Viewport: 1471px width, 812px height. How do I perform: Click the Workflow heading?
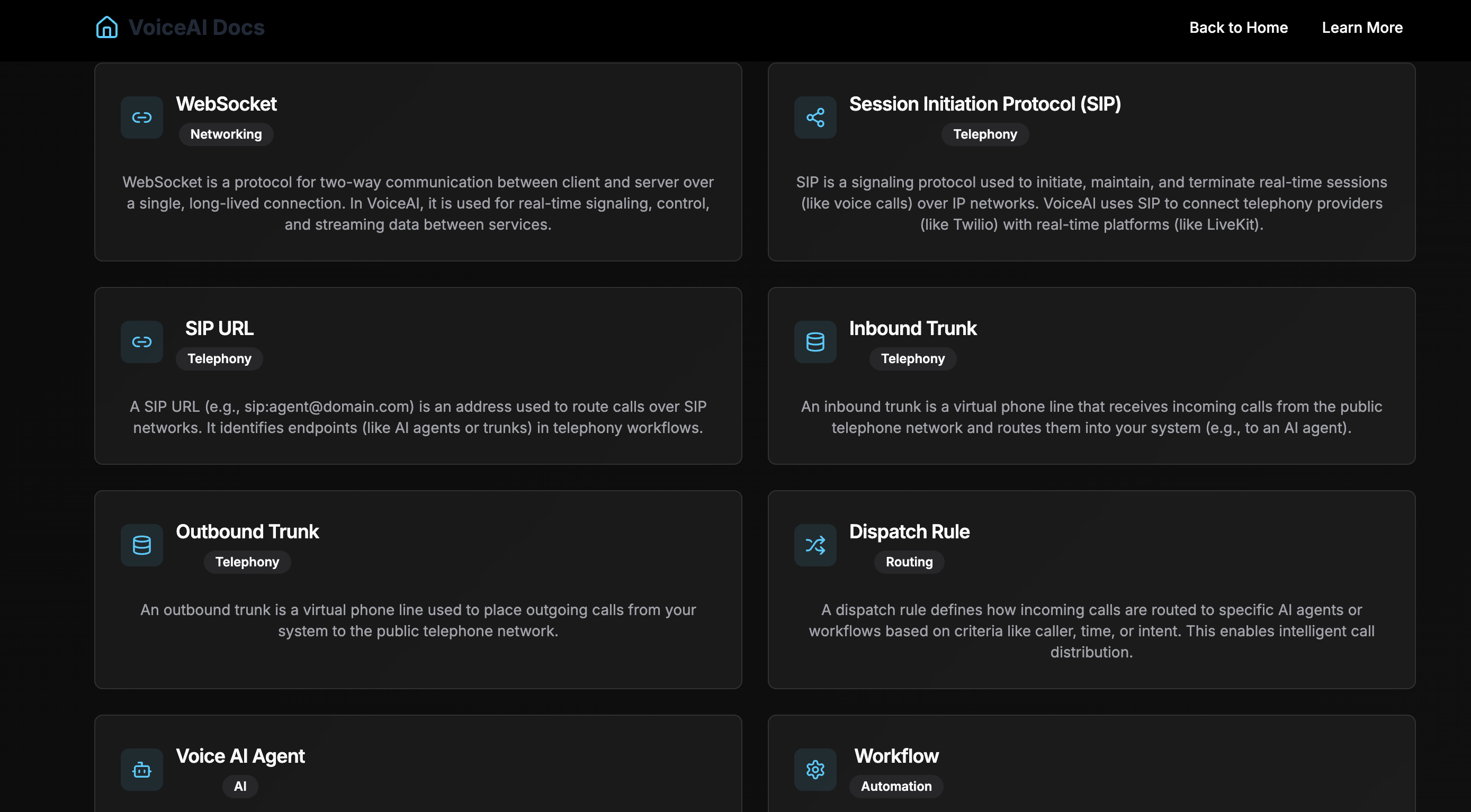coord(896,756)
